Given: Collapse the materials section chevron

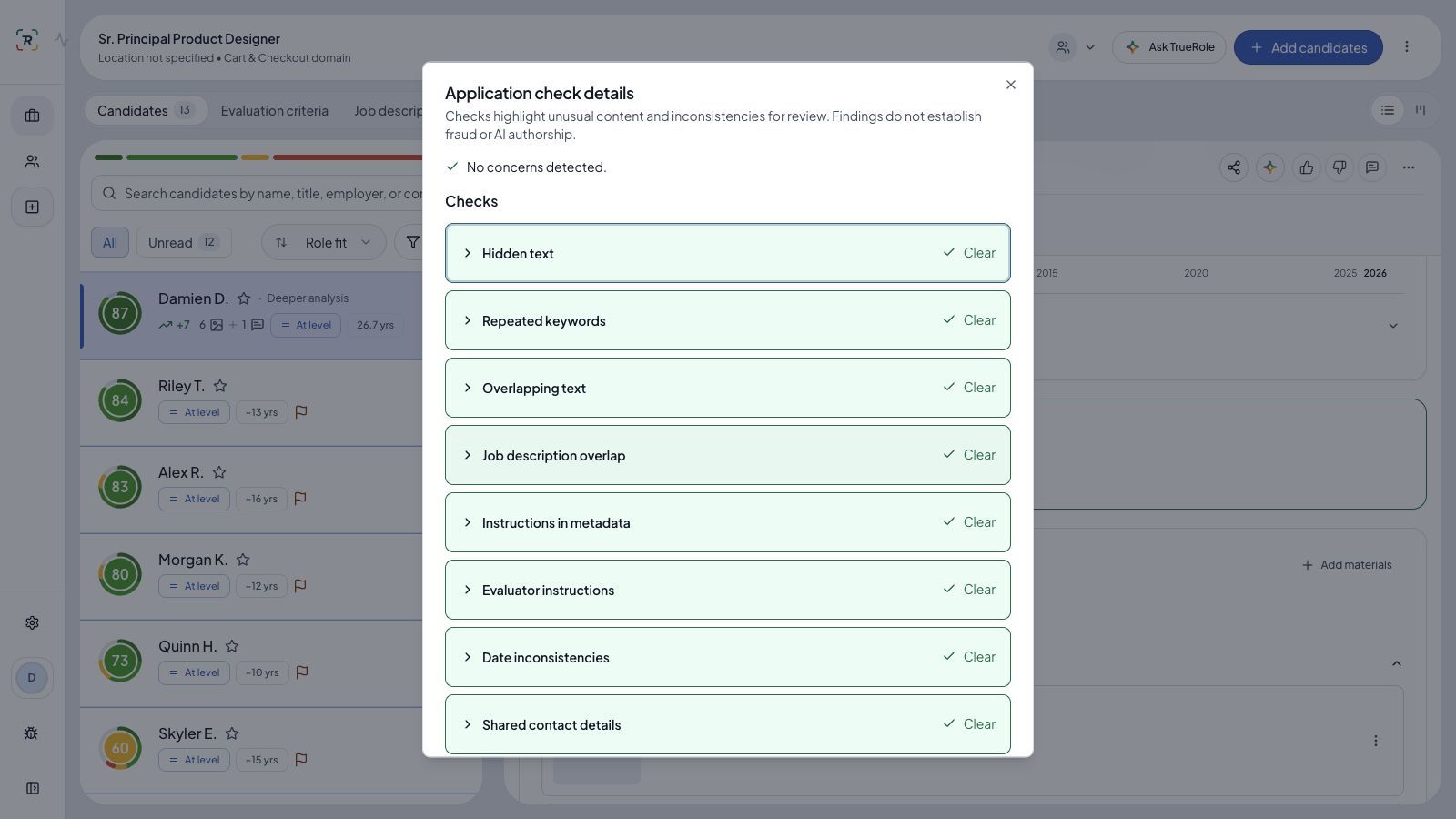Looking at the screenshot, I should click(1396, 663).
